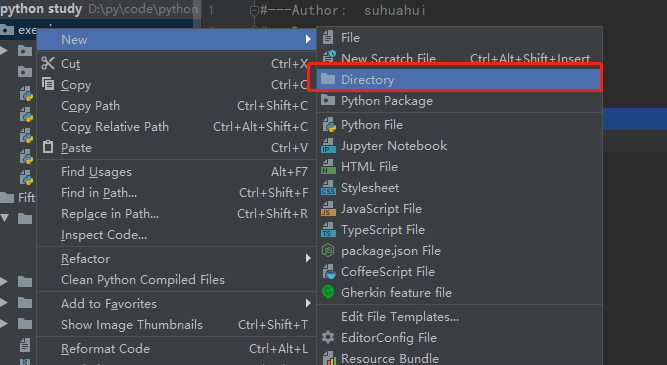Click the HTML File icon
667x365 pixels.
click(x=328, y=166)
